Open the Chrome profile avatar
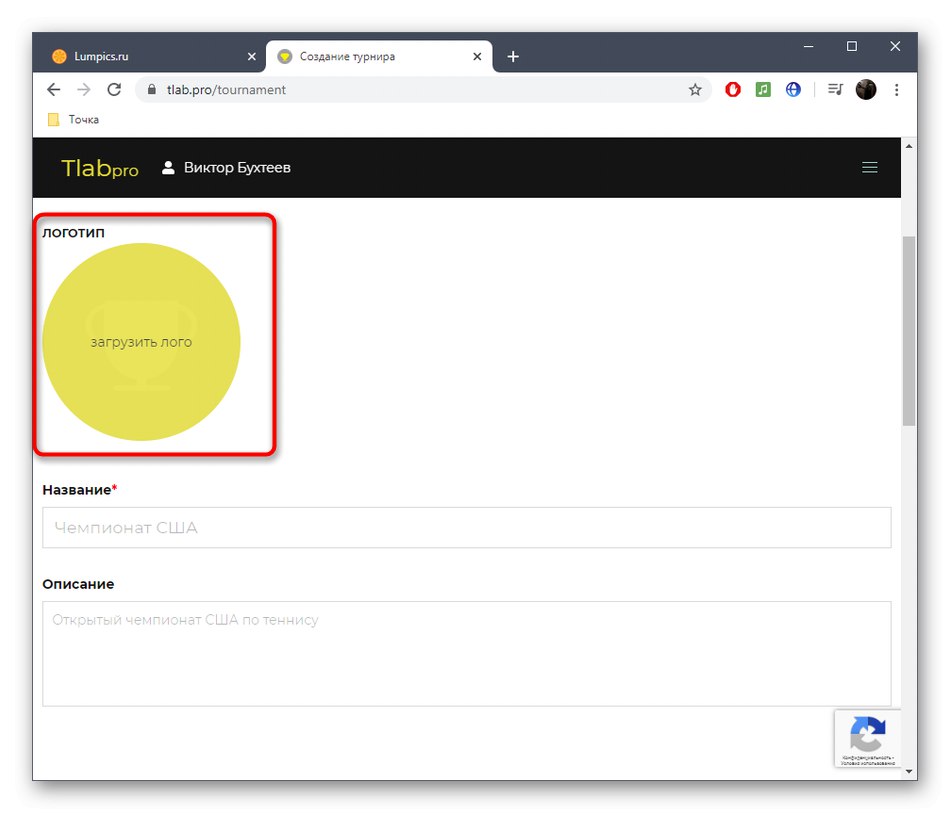 click(x=866, y=90)
